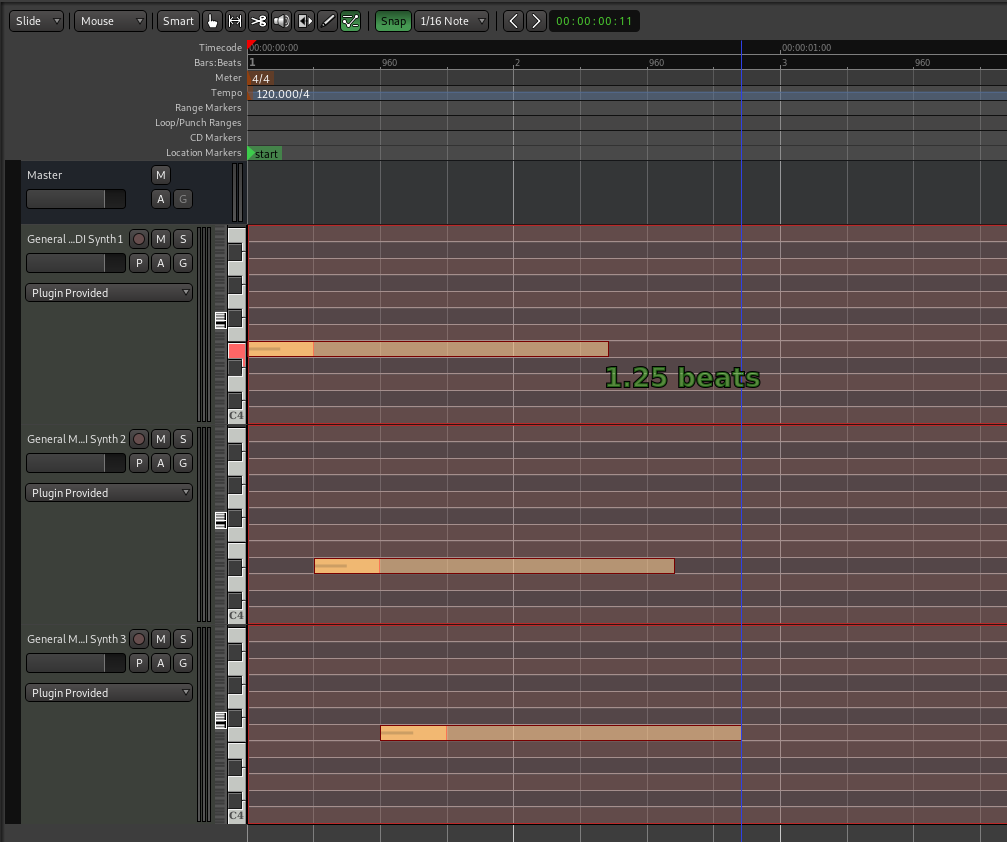Choose the Cut (scissors) tool
The height and width of the screenshot is (842, 1007).
pyautogui.click(x=258, y=21)
